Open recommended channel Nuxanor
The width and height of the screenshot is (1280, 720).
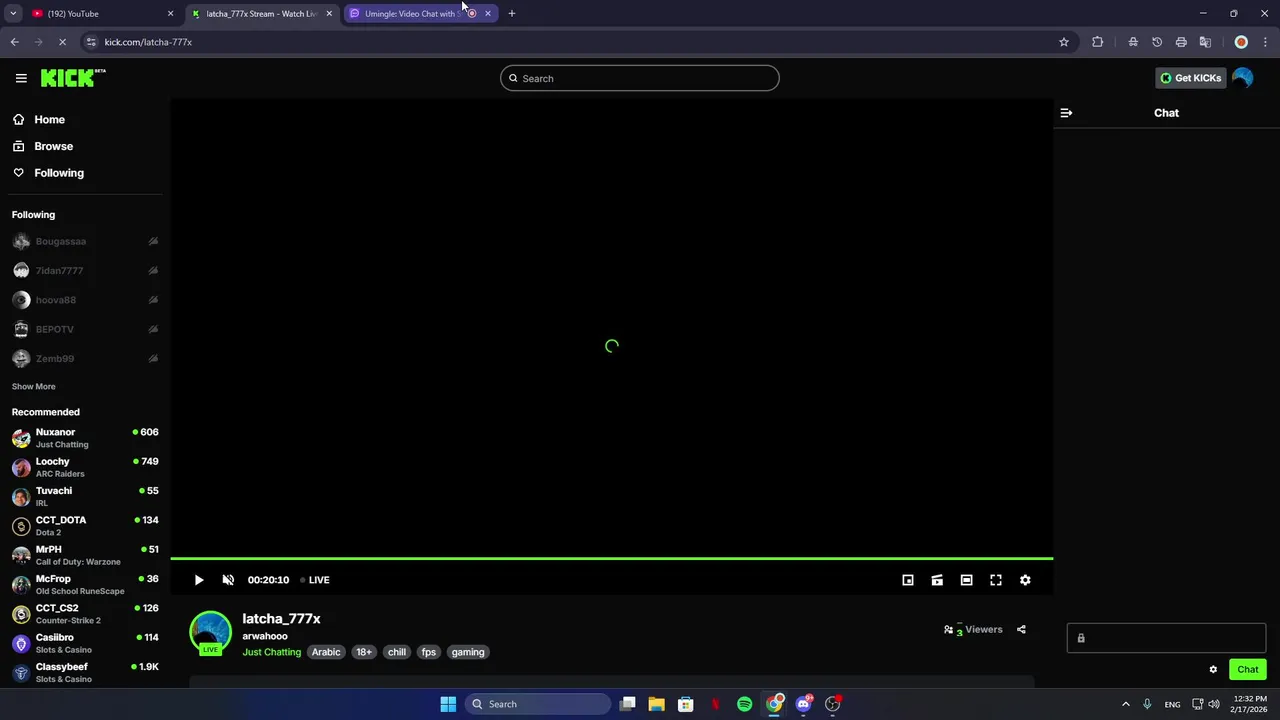[x=85, y=438]
